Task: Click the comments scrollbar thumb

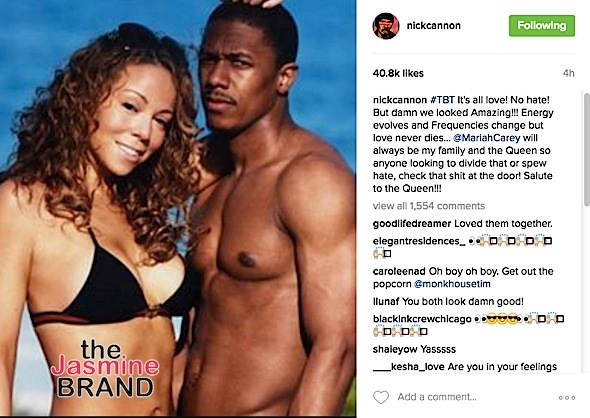Action: pos(587,149)
